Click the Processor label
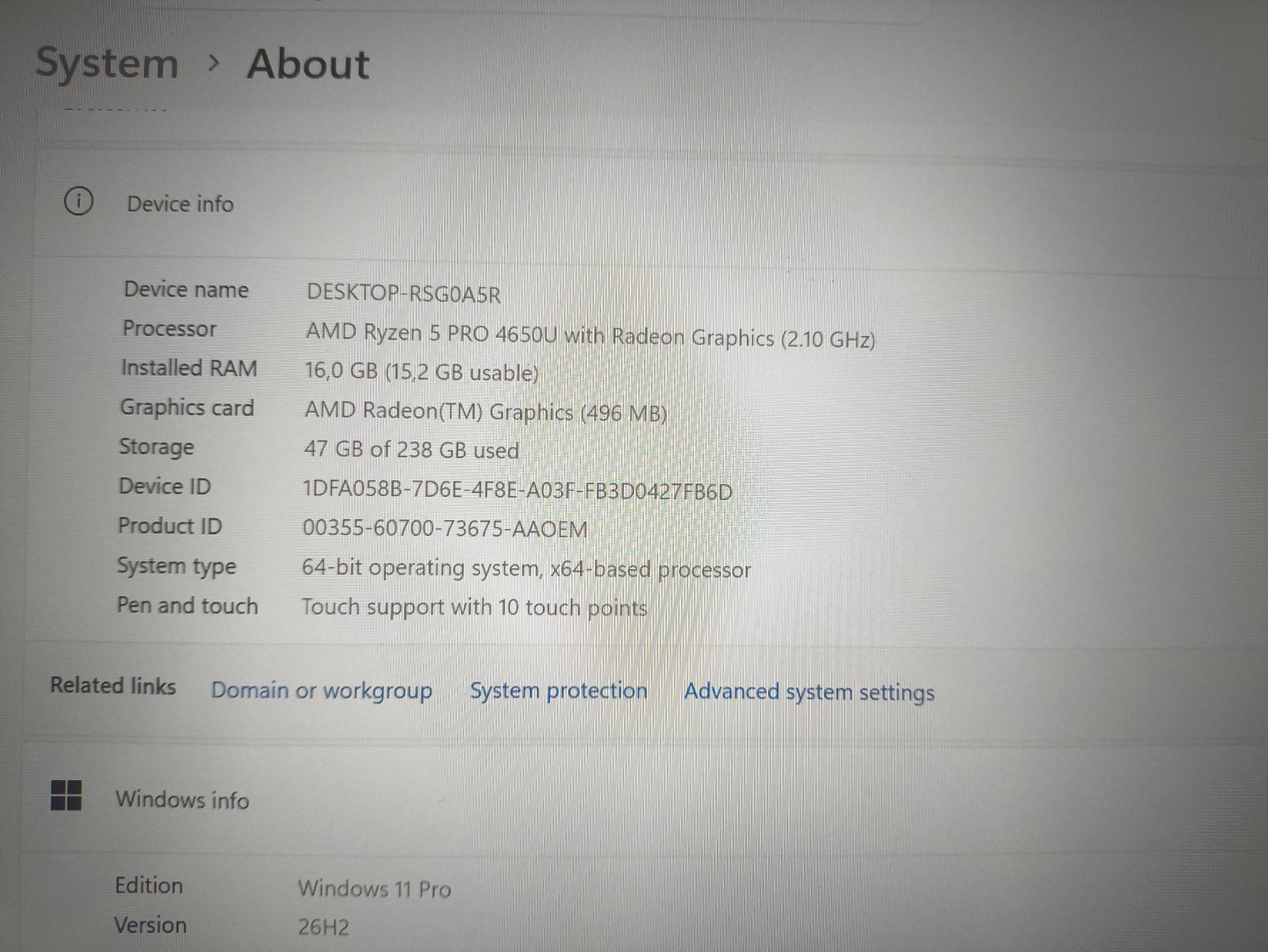This screenshot has width=1268, height=952. (169, 328)
